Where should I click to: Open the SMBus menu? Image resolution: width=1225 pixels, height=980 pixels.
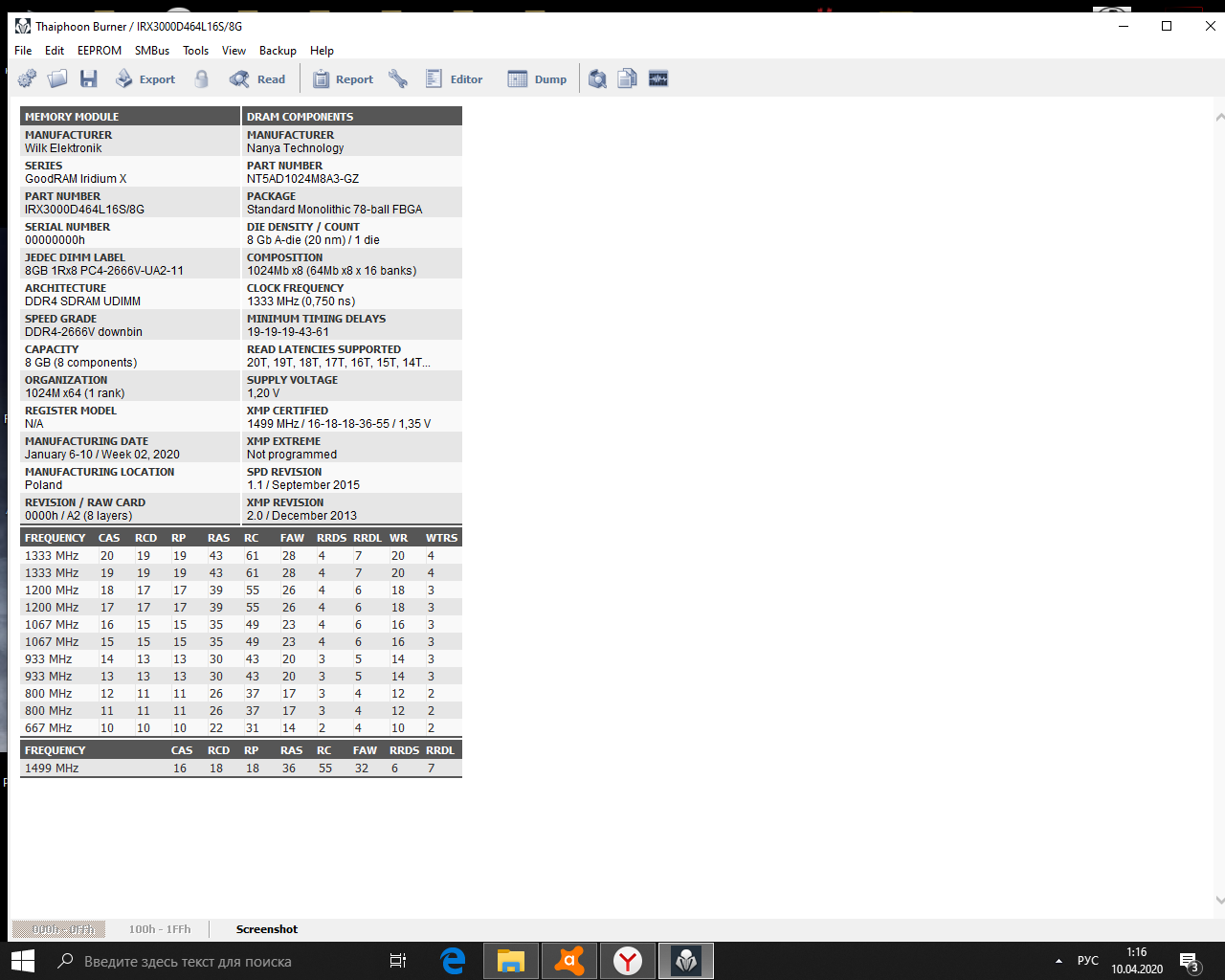pos(152,51)
